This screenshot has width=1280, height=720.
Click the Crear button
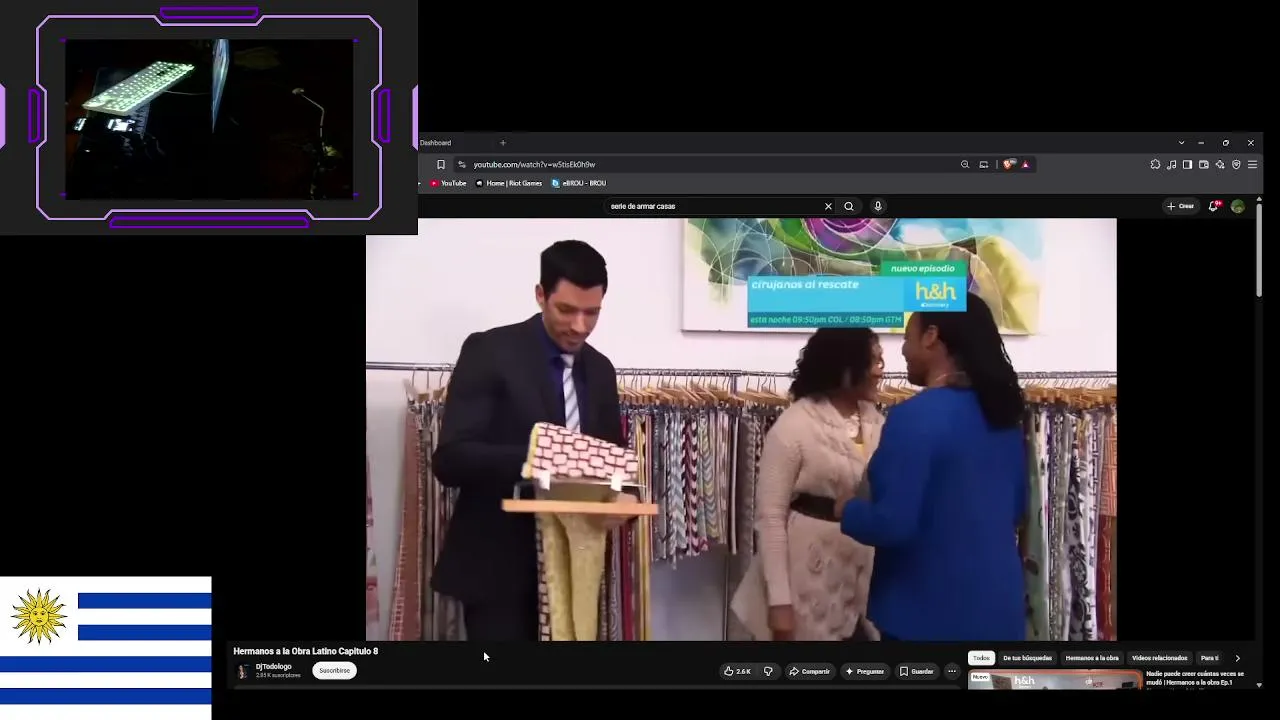[x=1181, y=206]
